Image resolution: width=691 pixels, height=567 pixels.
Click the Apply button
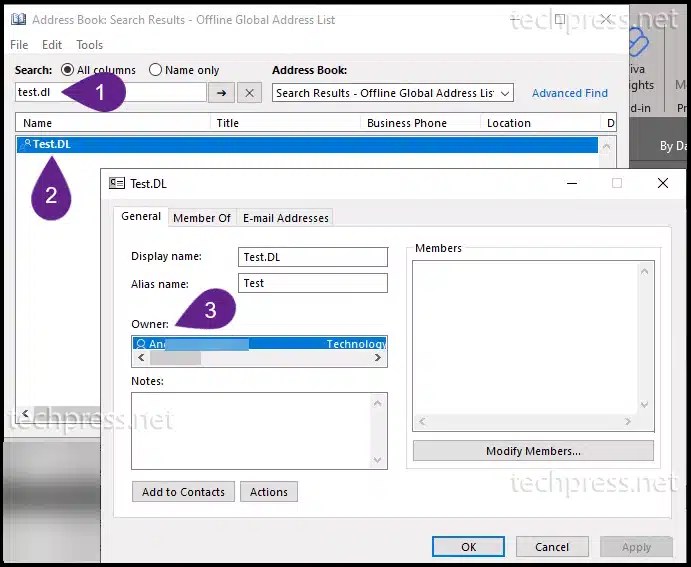point(636,547)
